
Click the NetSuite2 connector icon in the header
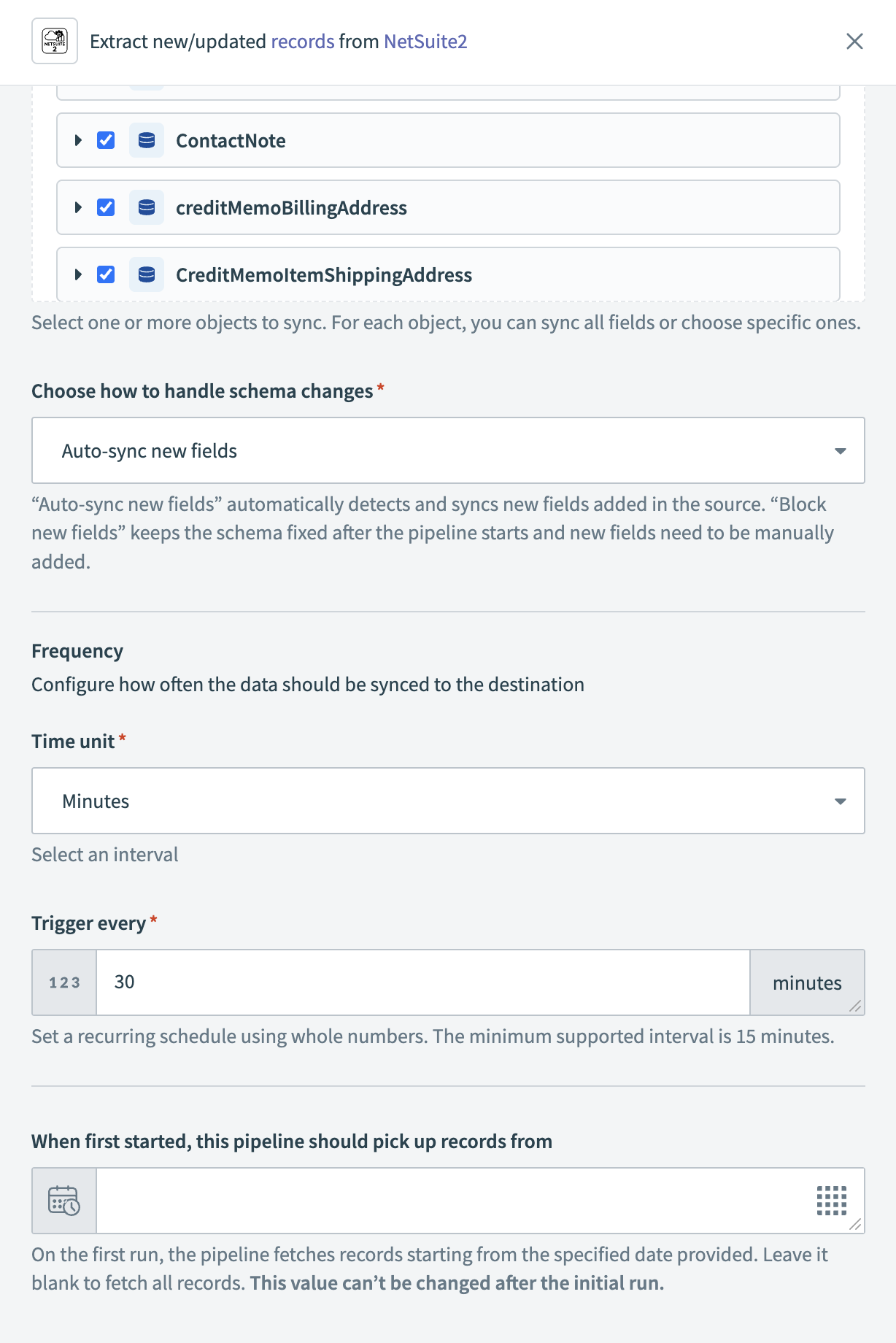[54, 42]
